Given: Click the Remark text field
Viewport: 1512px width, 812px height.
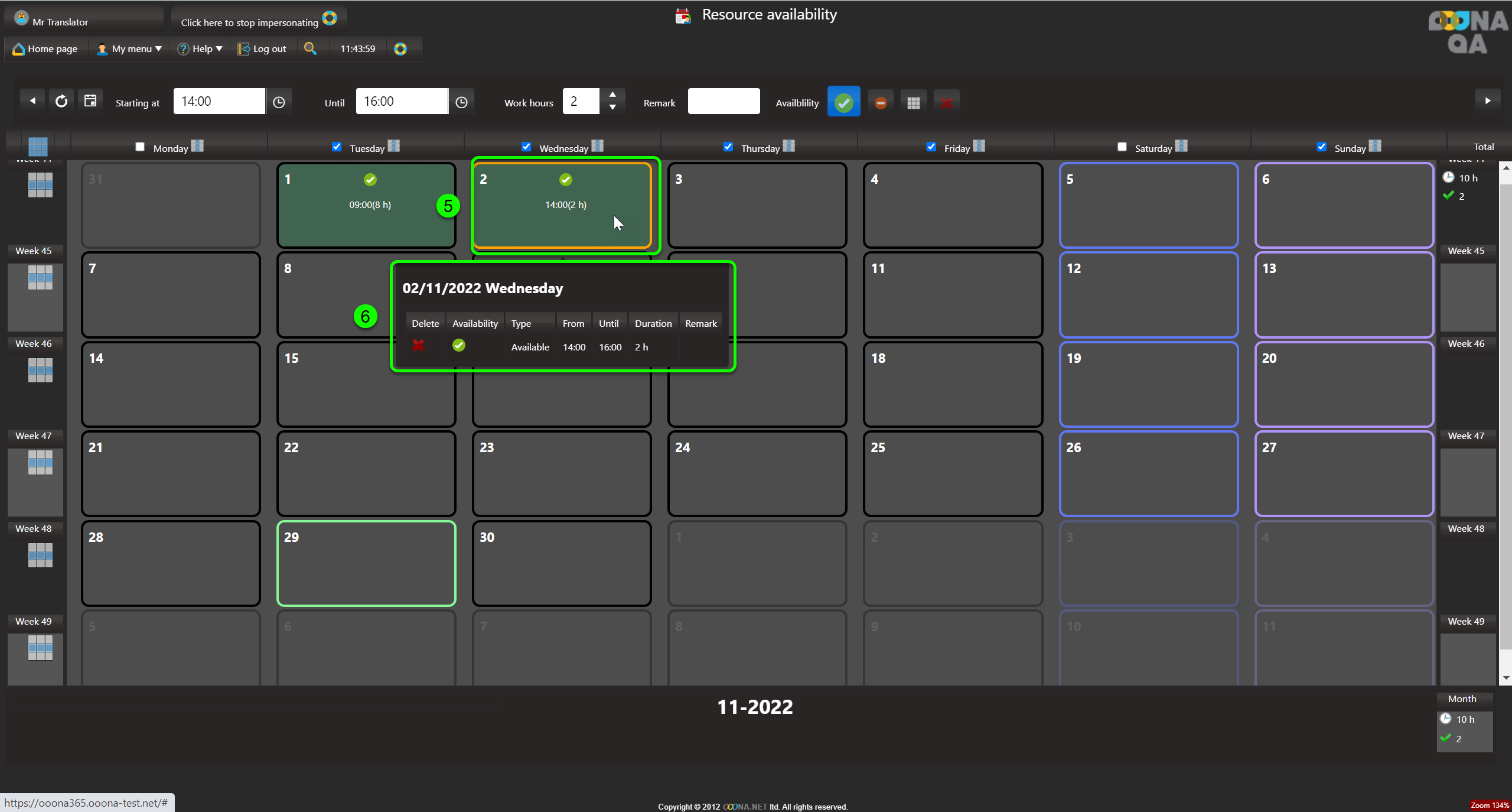Looking at the screenshot, I should pyautogui.click(x=724, y=101).
